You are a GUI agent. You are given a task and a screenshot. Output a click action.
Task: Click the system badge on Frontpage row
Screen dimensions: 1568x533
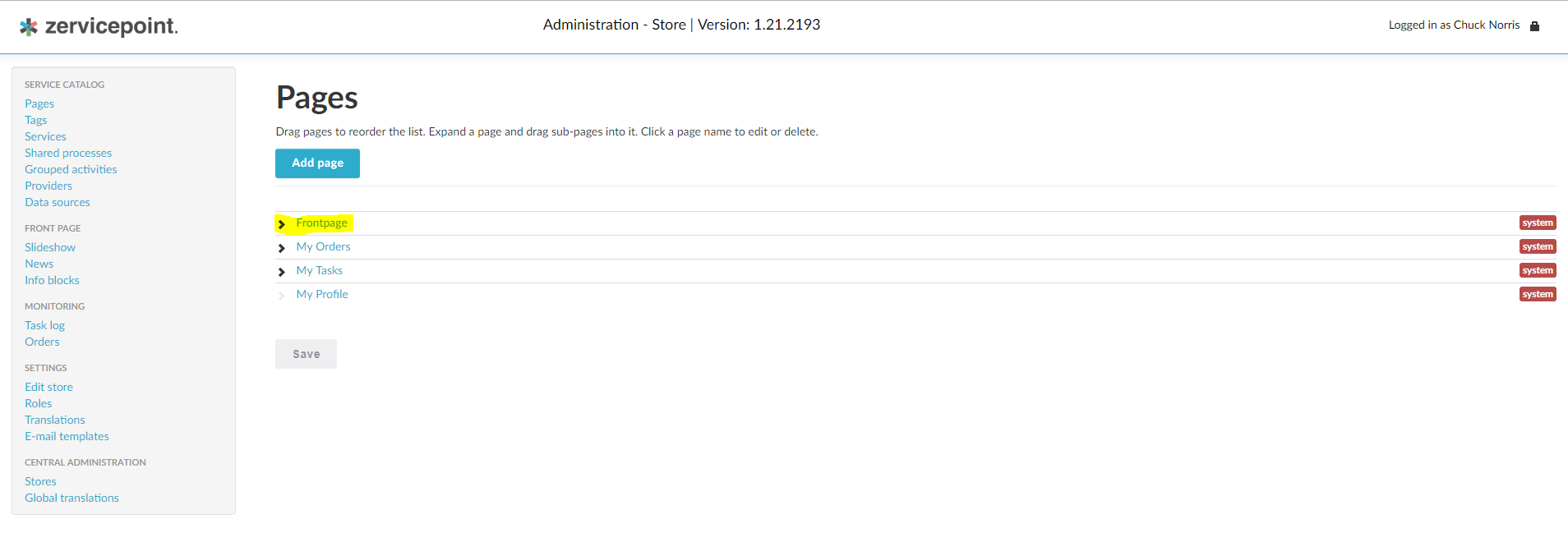point(1537,223)
